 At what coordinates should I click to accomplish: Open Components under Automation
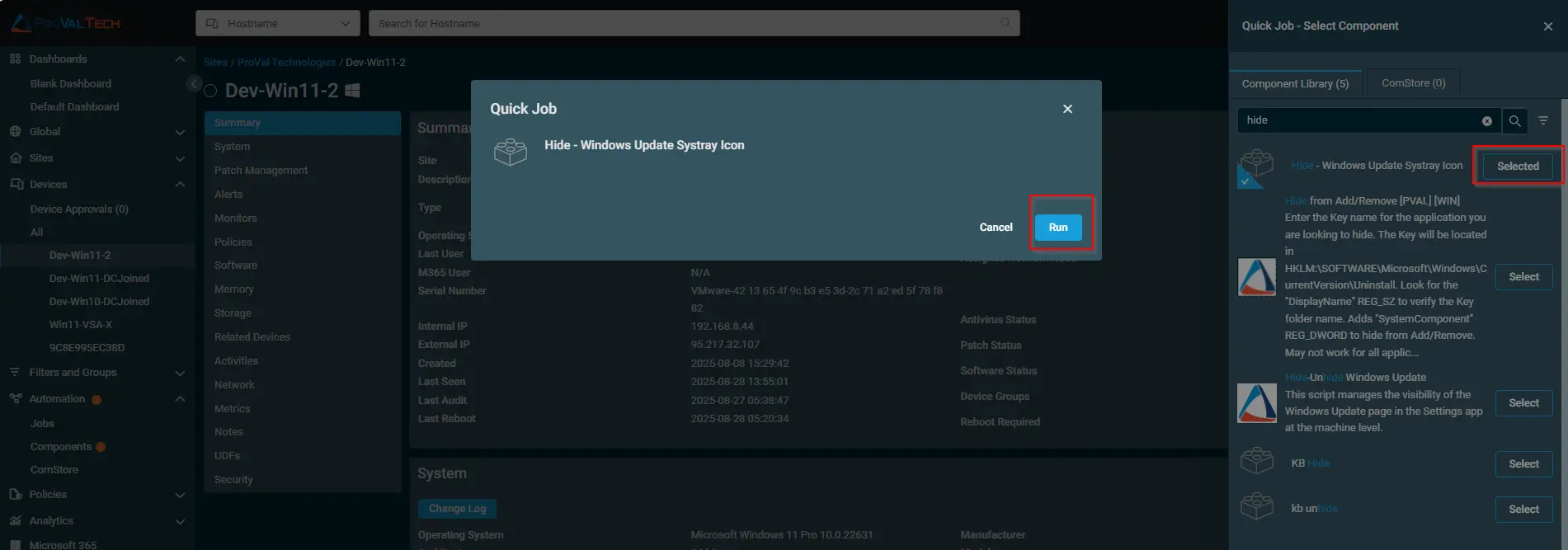click(61, 447)
